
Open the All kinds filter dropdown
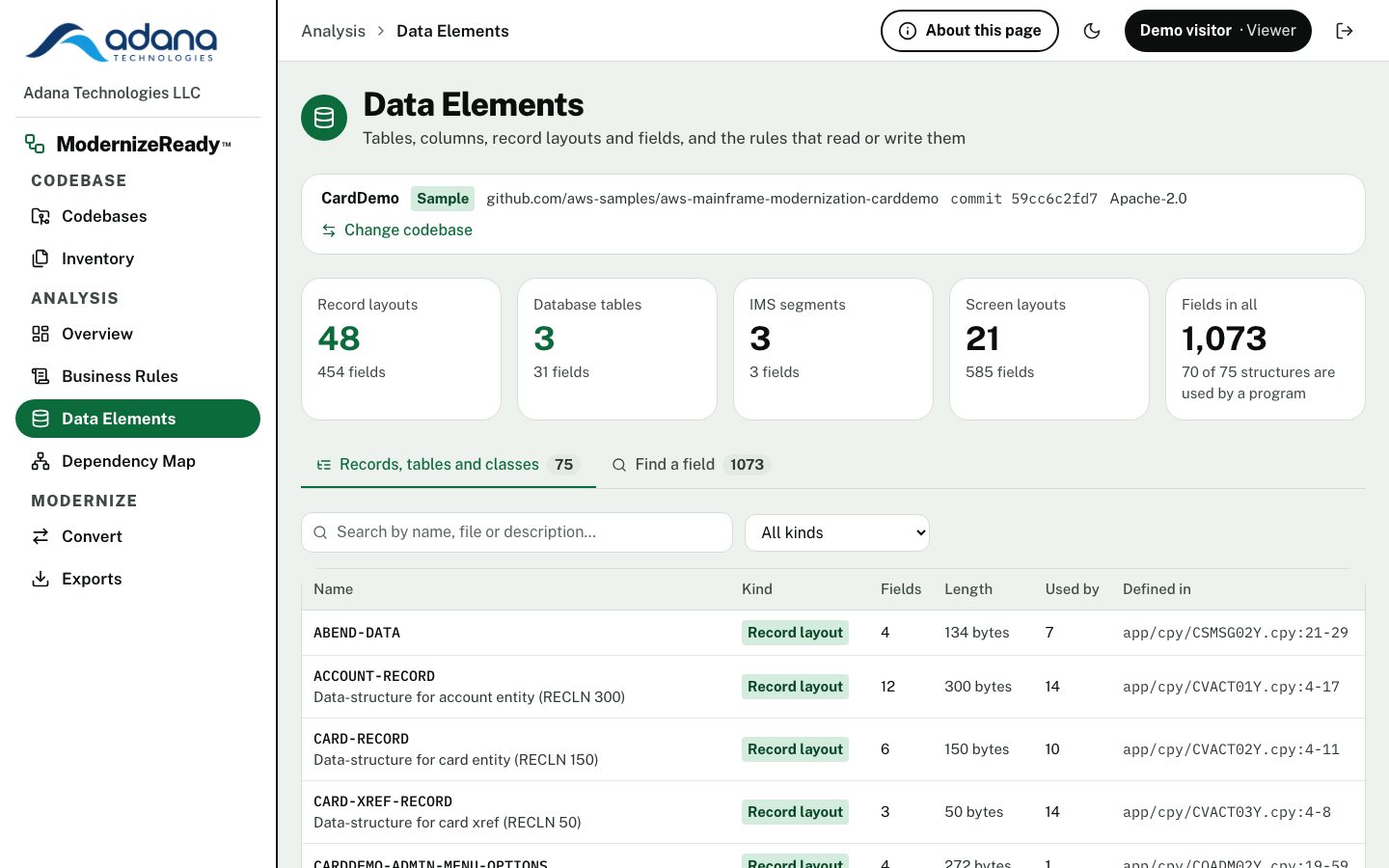tap(837, 532)
